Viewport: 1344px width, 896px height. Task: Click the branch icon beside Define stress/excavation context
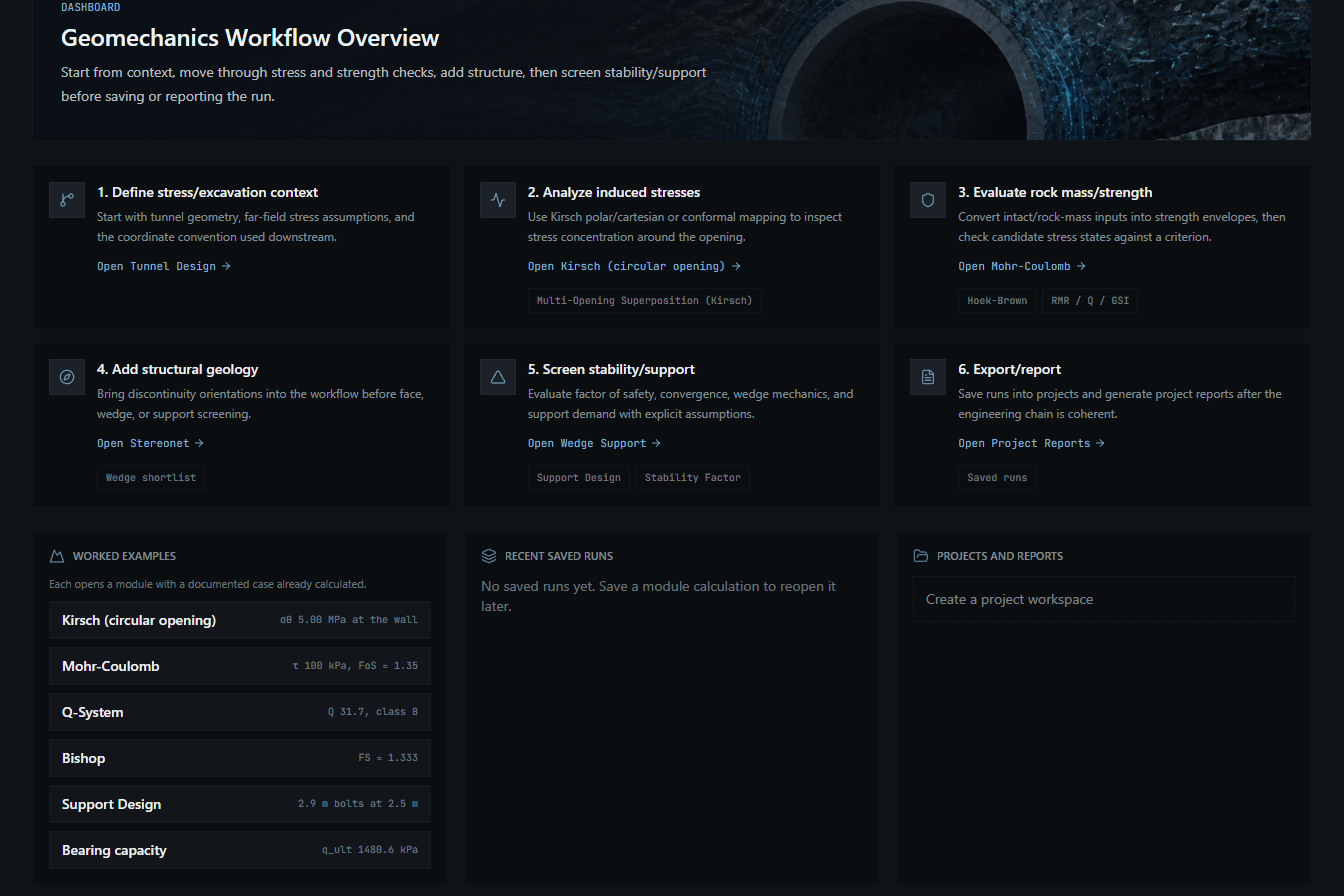pos(67,200)
